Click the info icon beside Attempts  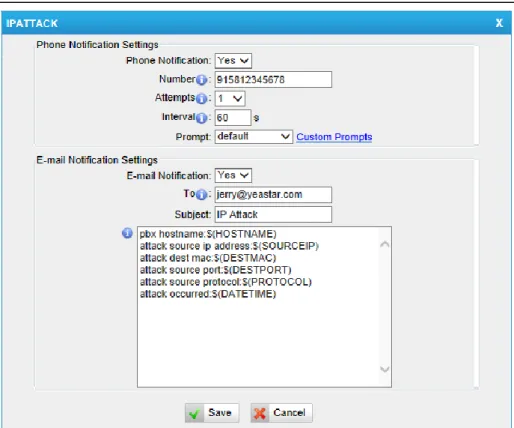pos(201,99)
